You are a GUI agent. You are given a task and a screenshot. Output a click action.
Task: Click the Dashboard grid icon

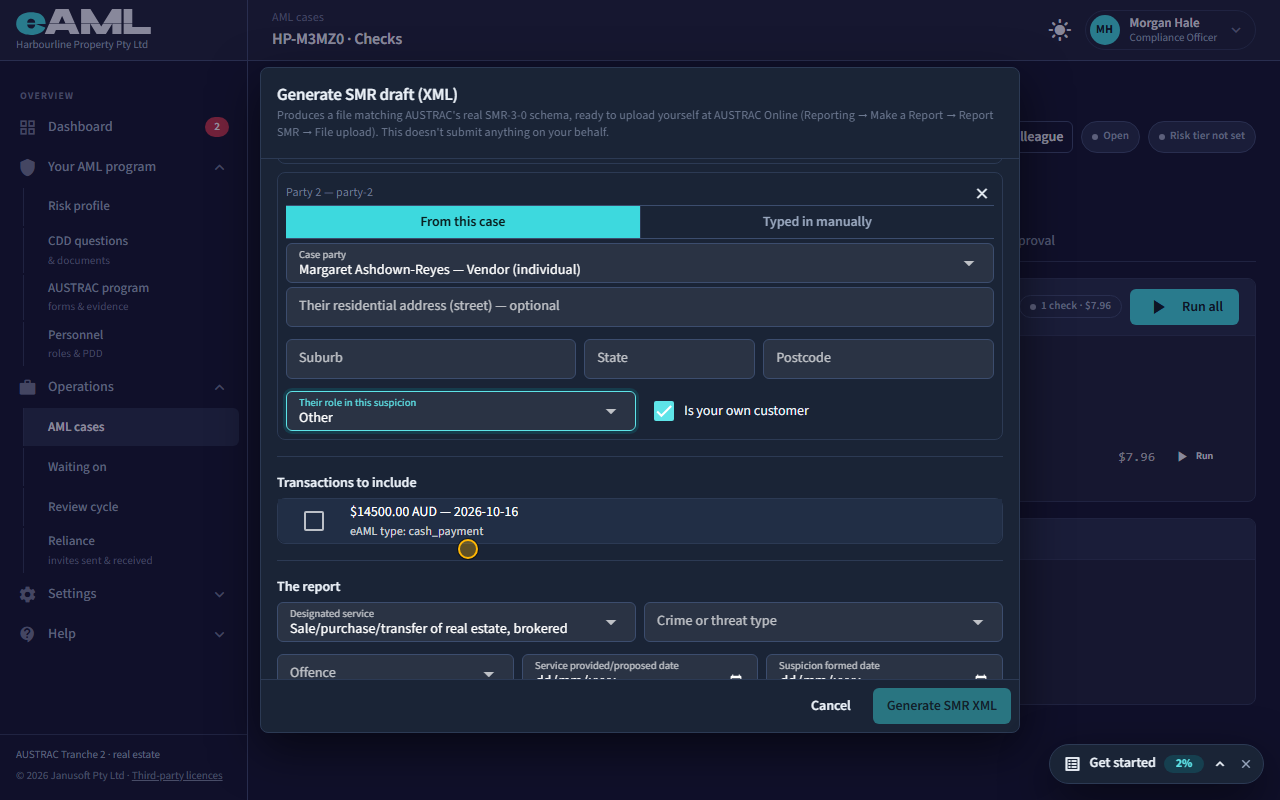(27, 127)
